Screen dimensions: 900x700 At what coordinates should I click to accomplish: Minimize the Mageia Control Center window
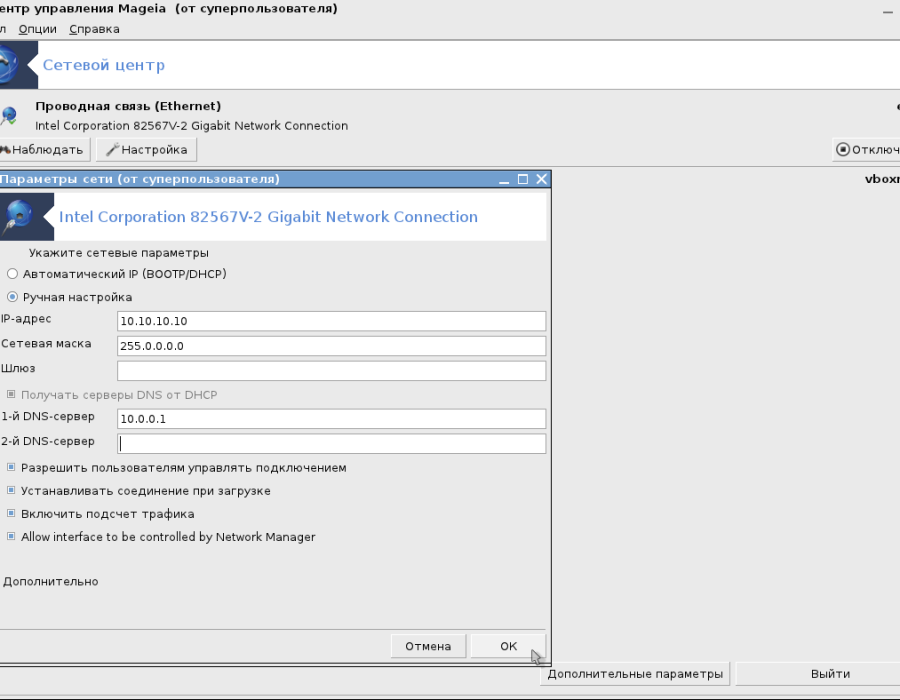(888, 11)
